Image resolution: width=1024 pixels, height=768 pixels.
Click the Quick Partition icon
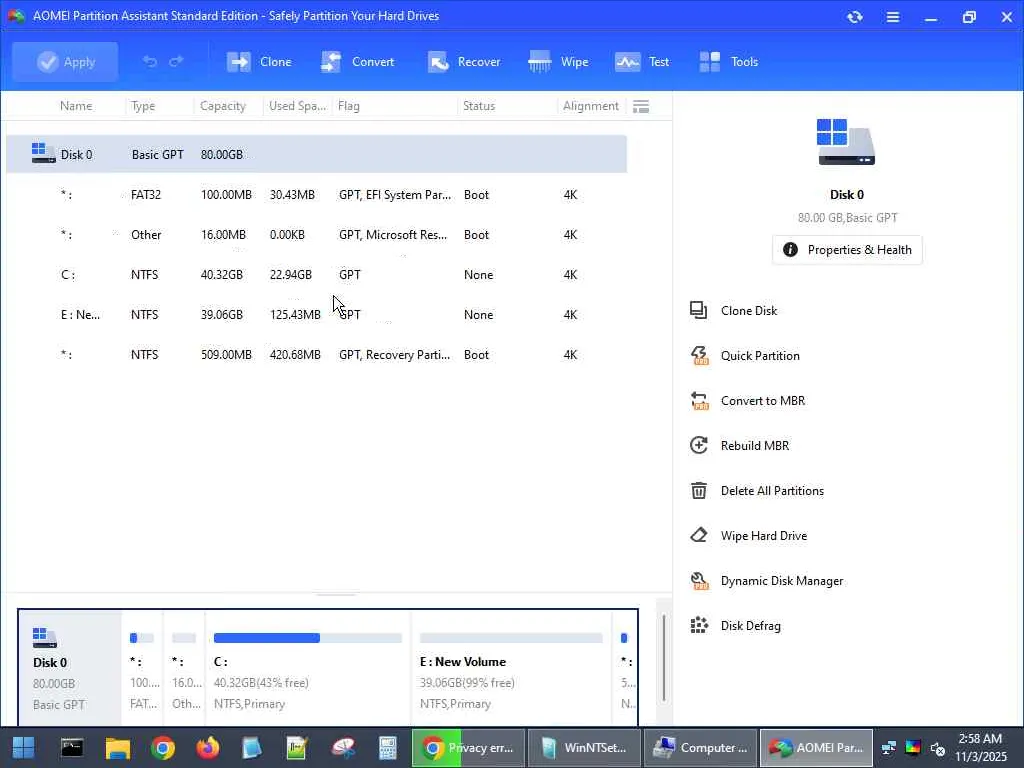click(x=699, y=355)
